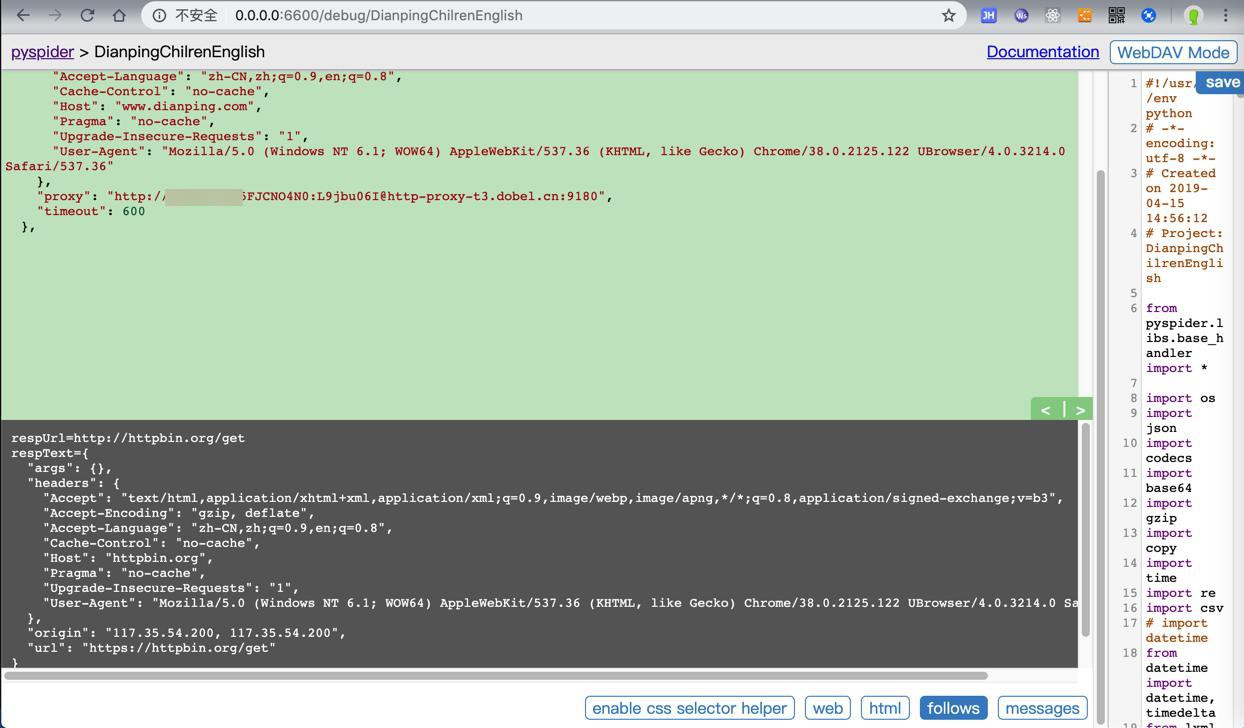Open the pyspider home link
Viewport: 1244px width, 728px height.
coord(42,51)
